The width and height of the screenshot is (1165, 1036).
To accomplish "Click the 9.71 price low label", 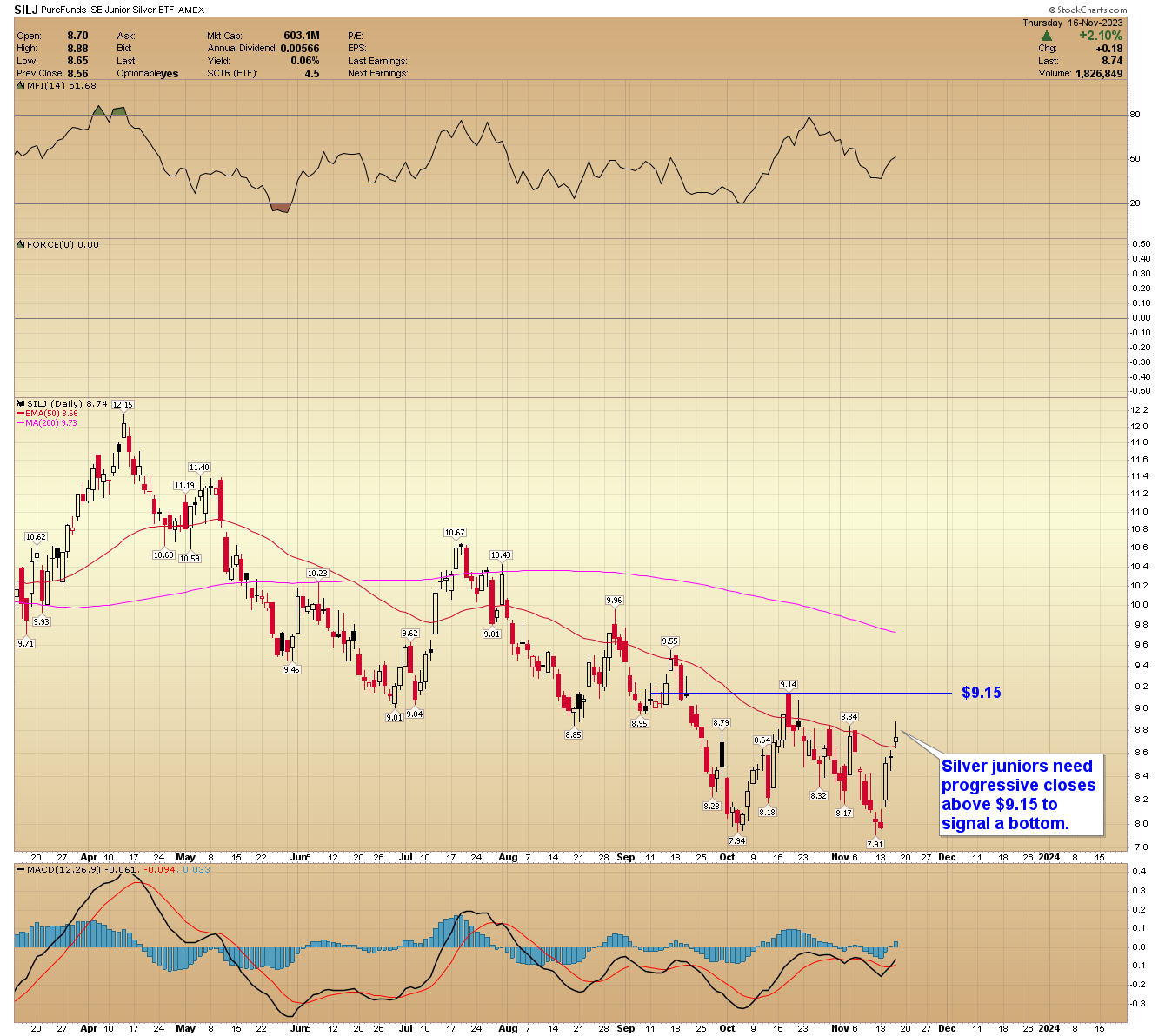I will [26, 643].
